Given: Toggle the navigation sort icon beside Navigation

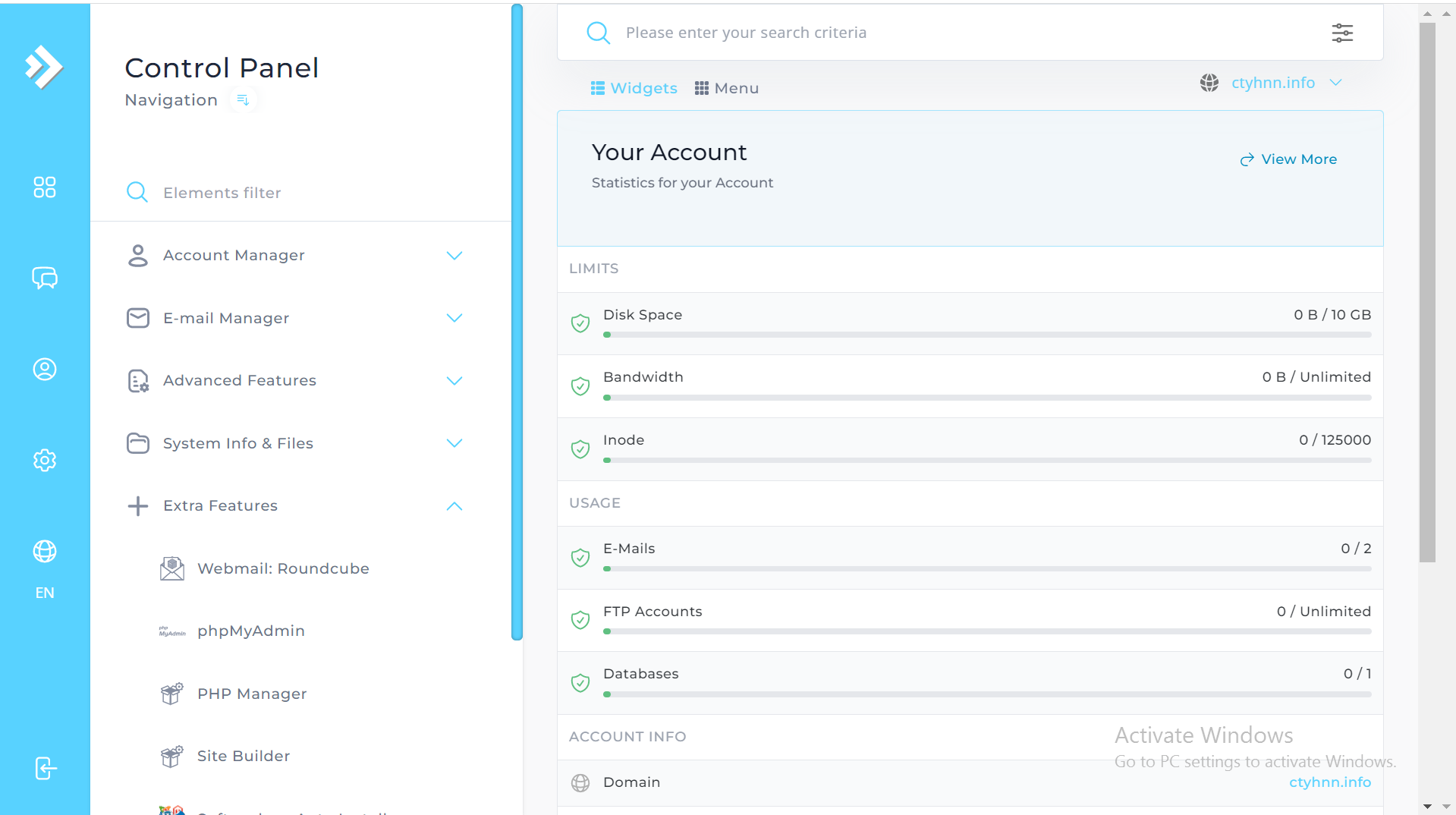Looking at the screenshot, I should coord(243,100).
